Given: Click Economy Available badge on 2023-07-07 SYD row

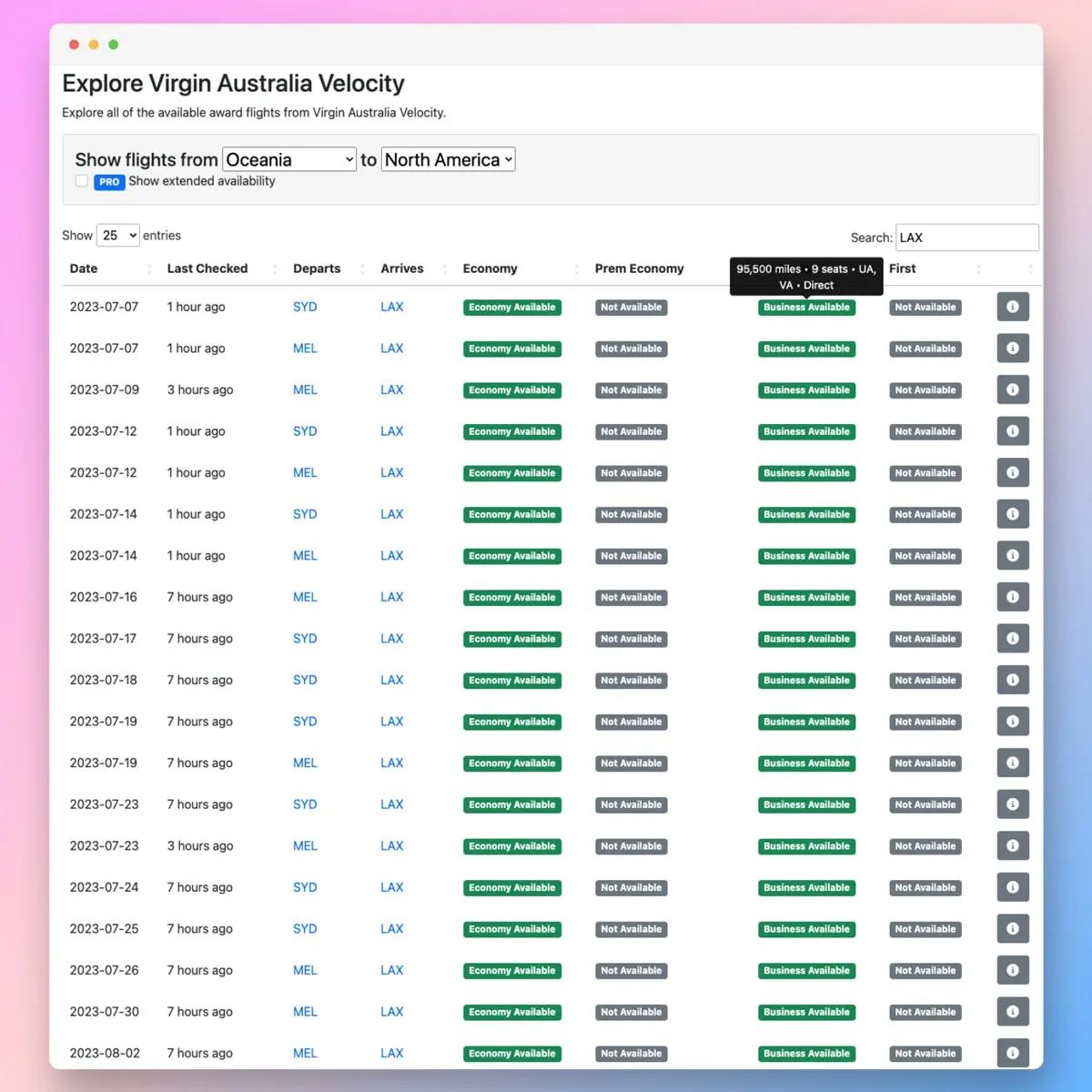Looking at the screenshot, I should [x=512, y=308].
